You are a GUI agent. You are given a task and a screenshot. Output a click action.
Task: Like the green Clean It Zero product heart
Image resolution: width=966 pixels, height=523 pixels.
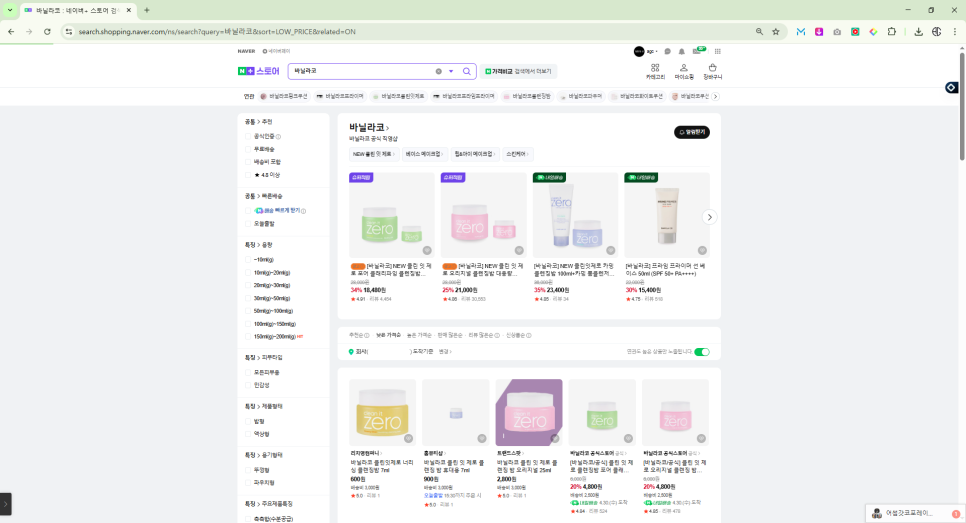(427, 250)
